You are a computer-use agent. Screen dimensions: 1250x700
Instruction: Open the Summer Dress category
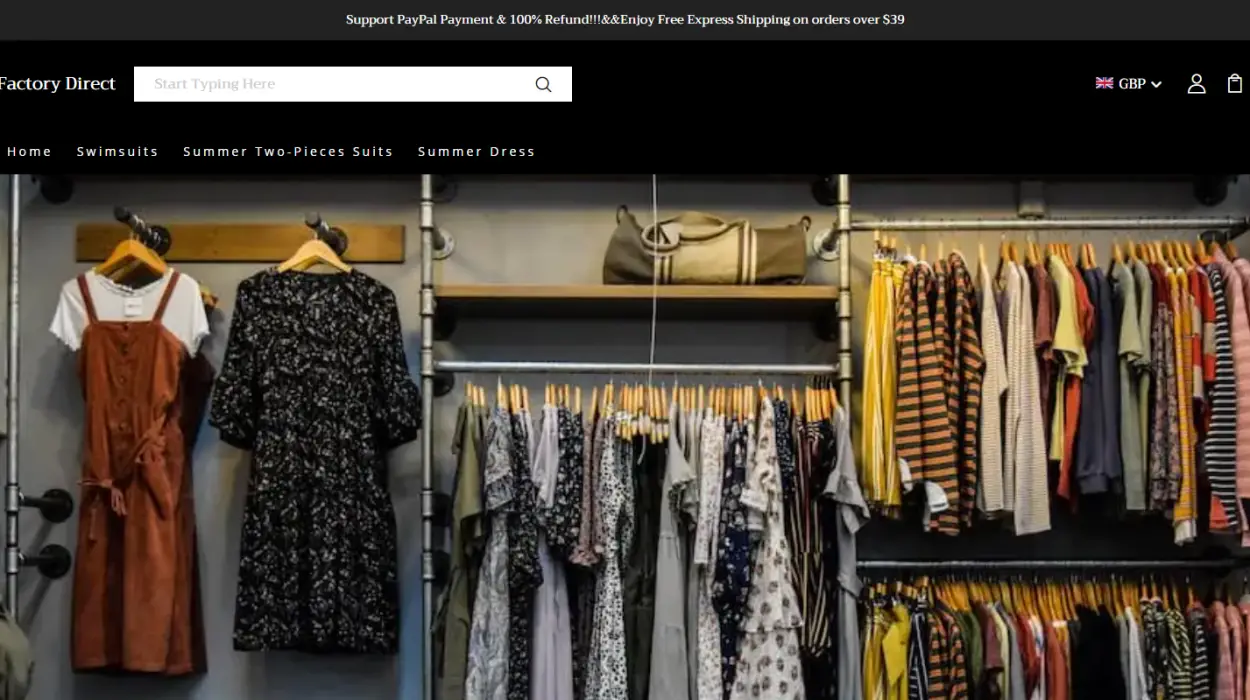[476, 151]
